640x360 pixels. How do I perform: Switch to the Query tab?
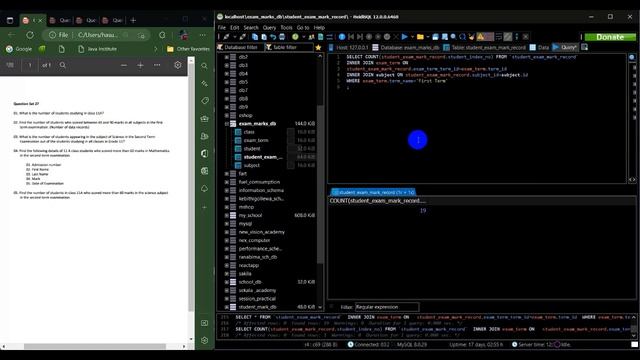point(565,47)
